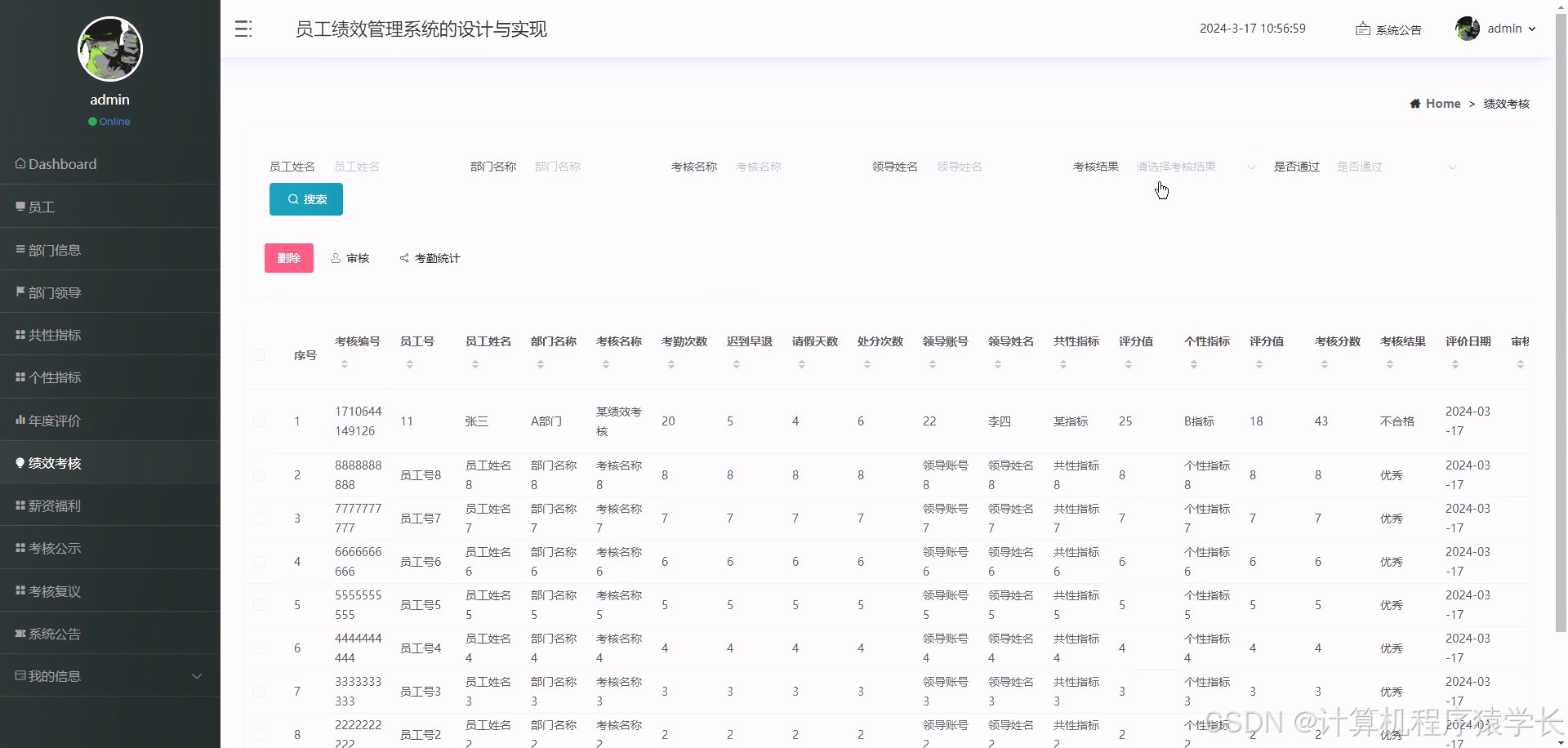Check the checkbox for row 员工号5
1568x748 pixels.
coord(259,605)
